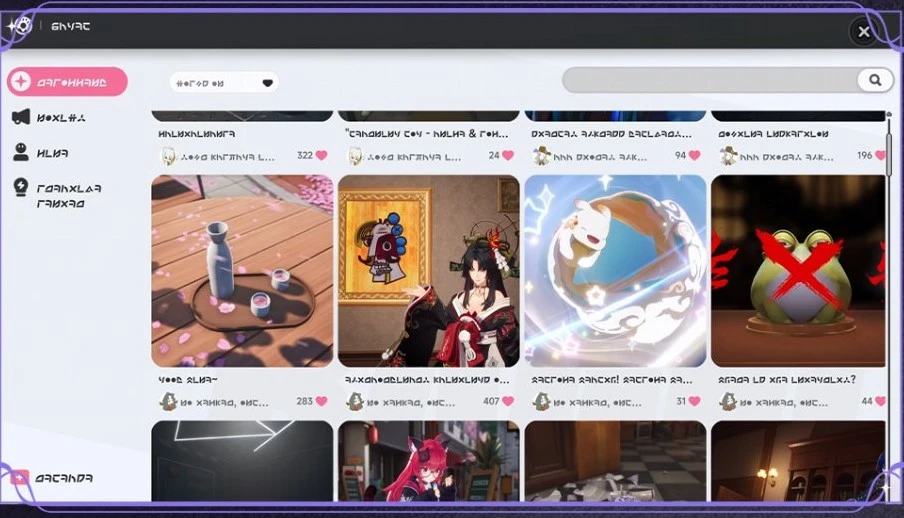Select the pink highlighted sparkle sidebar tab
The image size is (904, 518).
(67, 81)
